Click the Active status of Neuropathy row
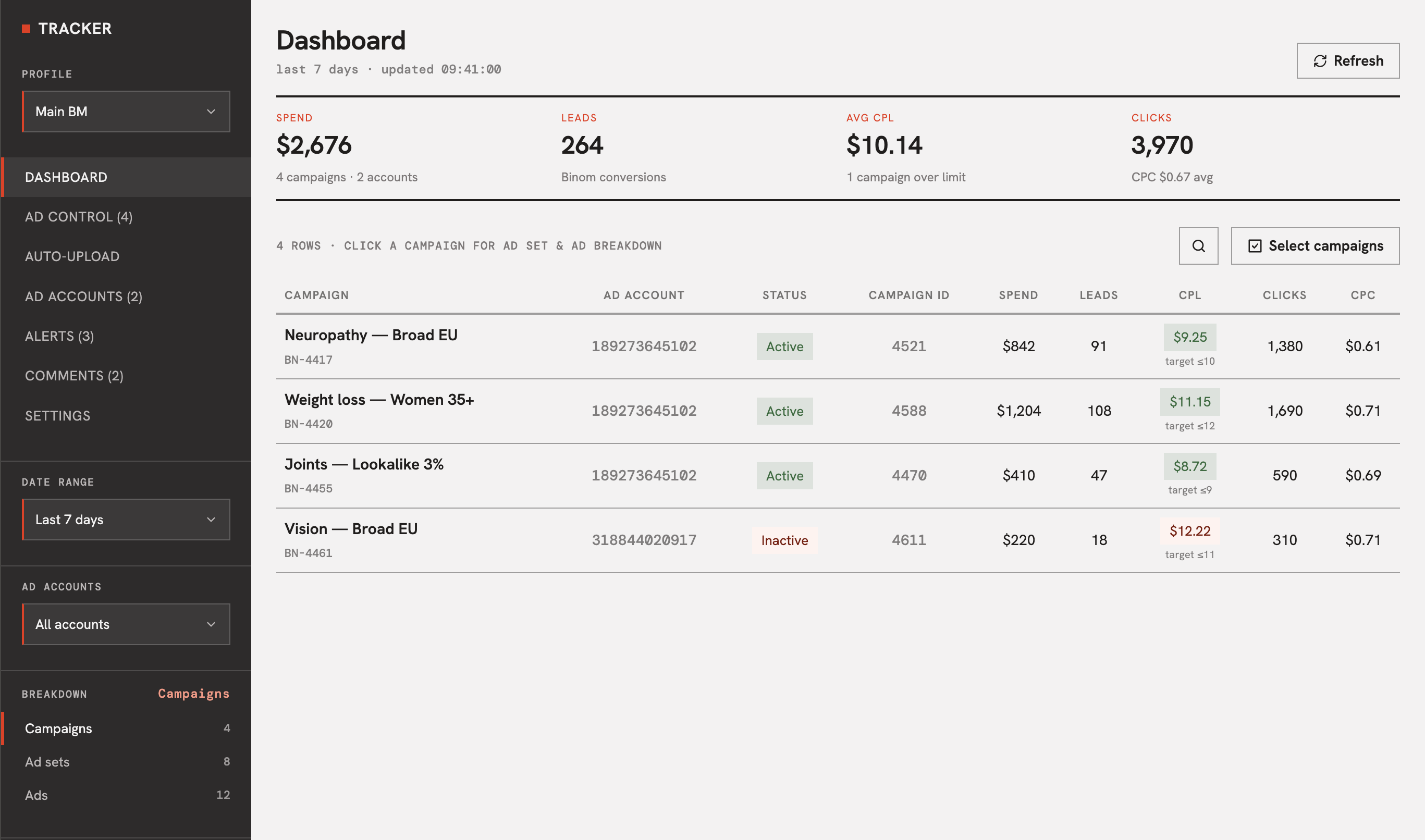This screenshot has height=840, width=1425. click(x=784, y=347)
